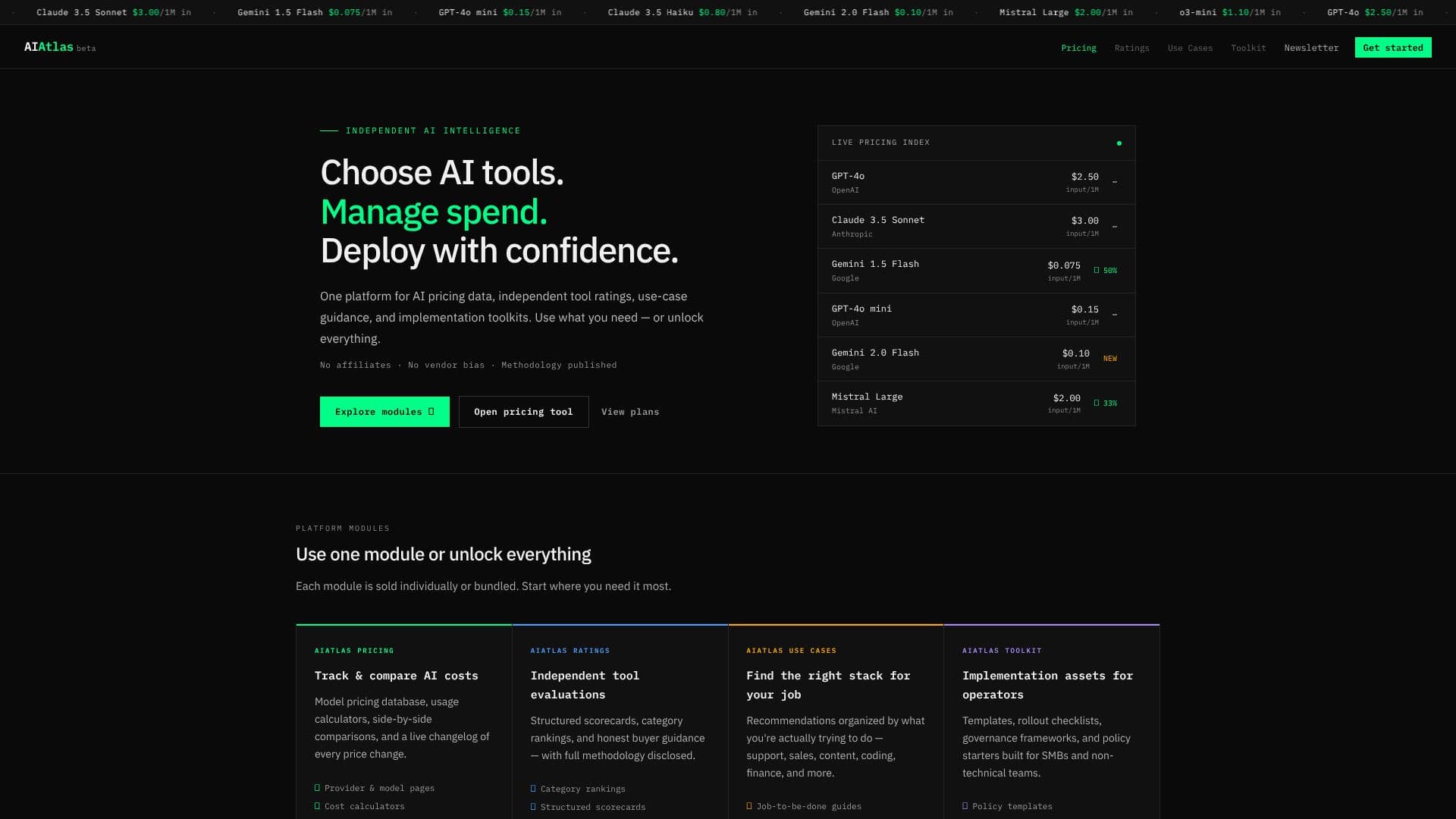Open Use Cases navigation link
This screenshot has height=819, width=1456.
(1190, 48)
